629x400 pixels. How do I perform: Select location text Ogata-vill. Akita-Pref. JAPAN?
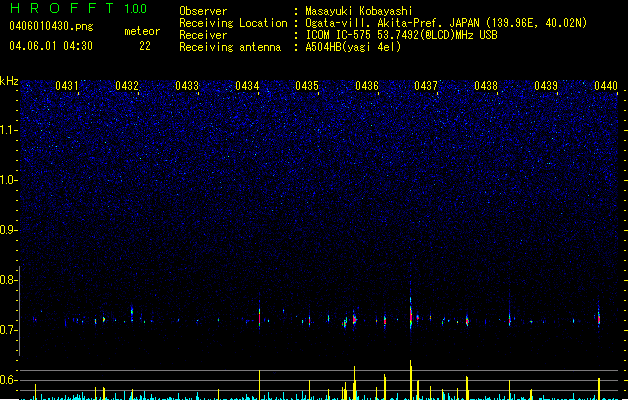click(393, 23)
